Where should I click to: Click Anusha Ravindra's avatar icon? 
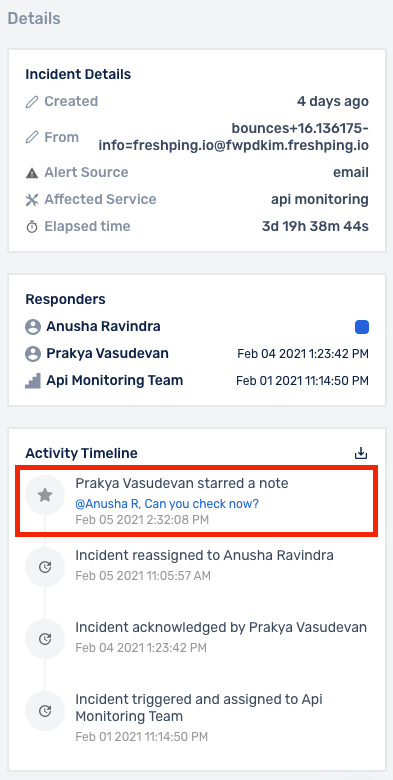pyautogui.click(x=33, y=327)
